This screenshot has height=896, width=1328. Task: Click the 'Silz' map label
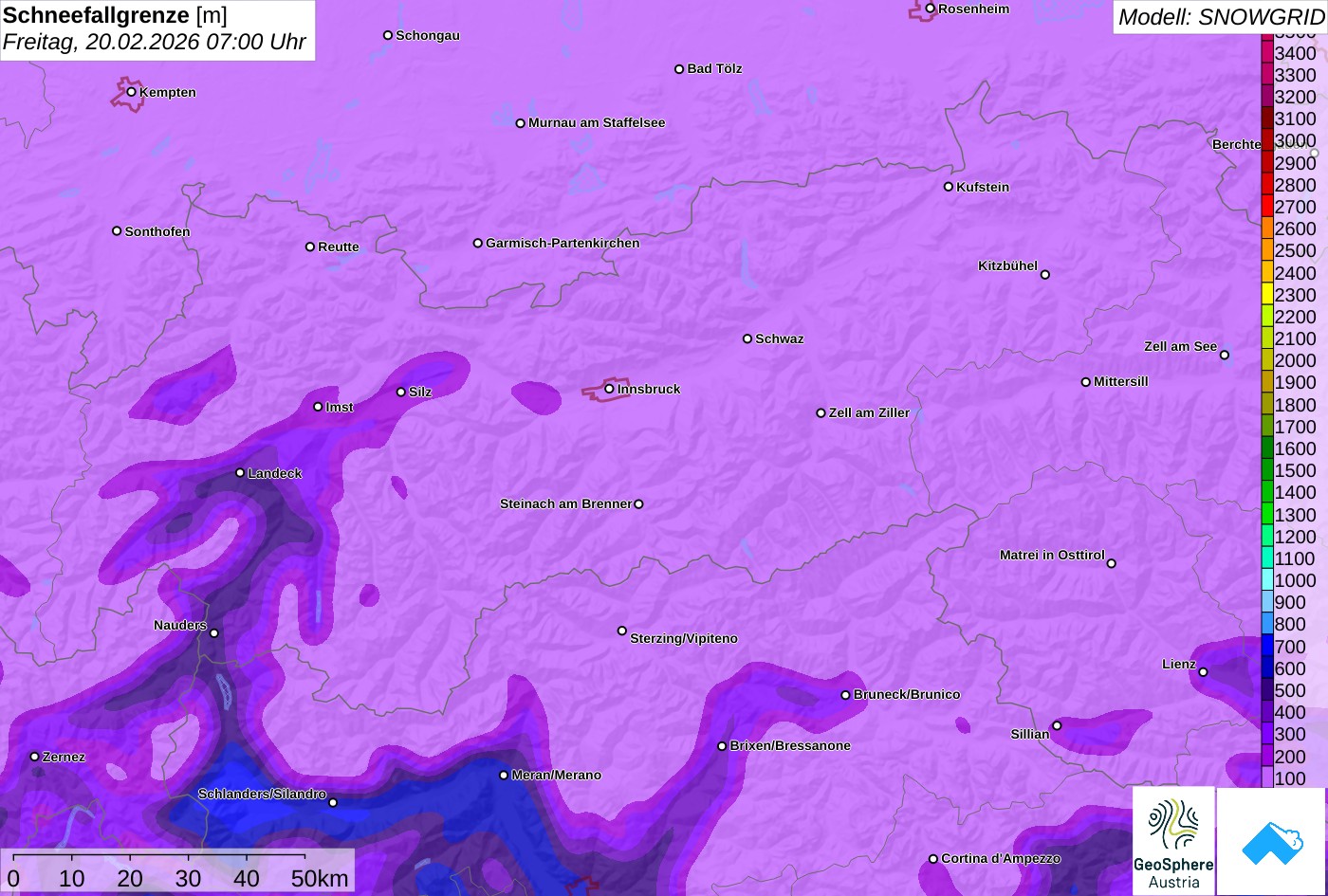420,392
